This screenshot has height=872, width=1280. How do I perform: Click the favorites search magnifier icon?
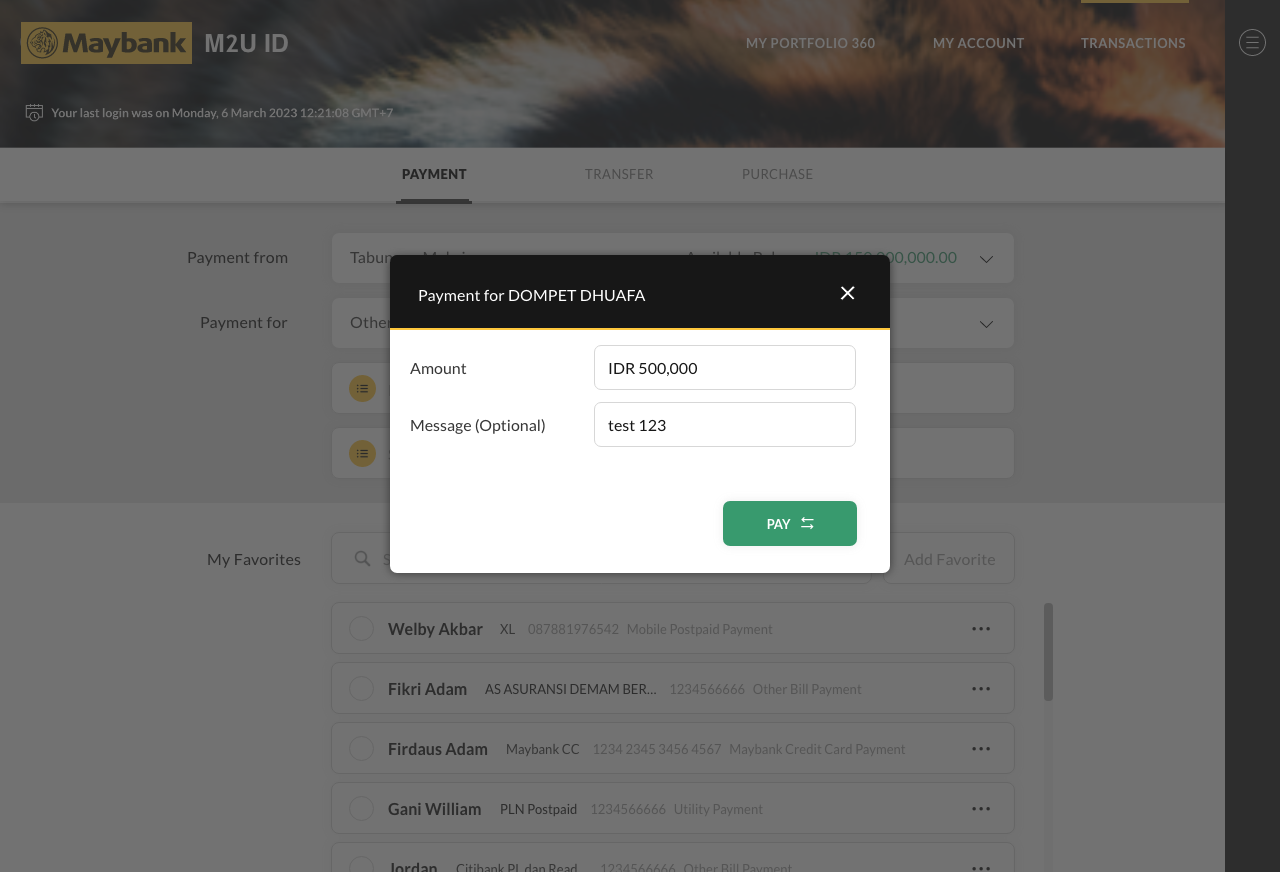coord(363,558)
